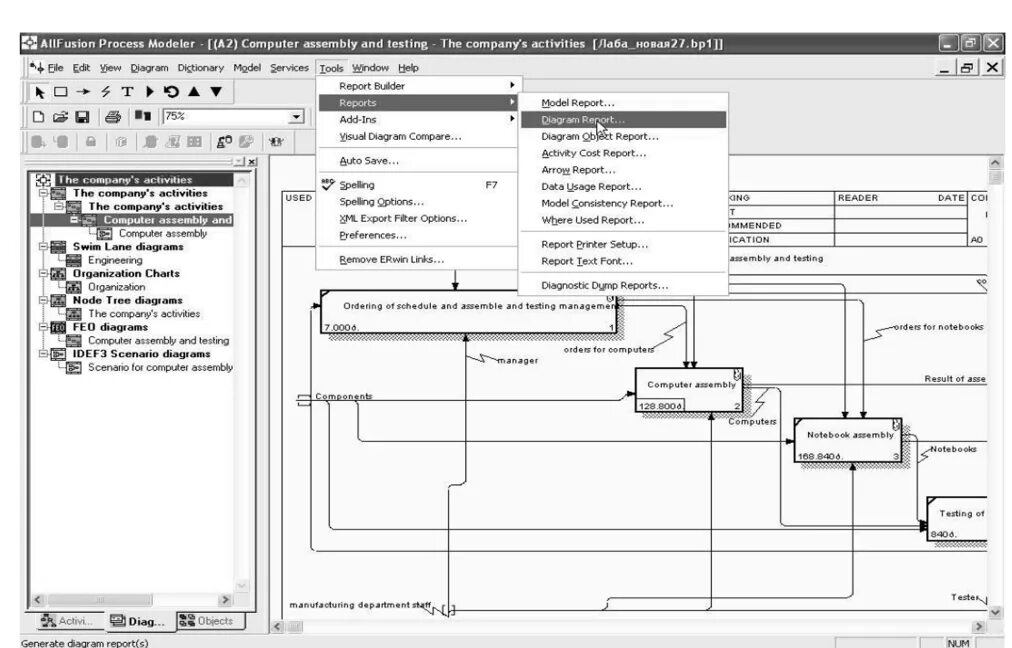Viewport: 1012px width, 648px height.
Task: Select the Notebook assembly activity box
Action: (x=847, y=440)
